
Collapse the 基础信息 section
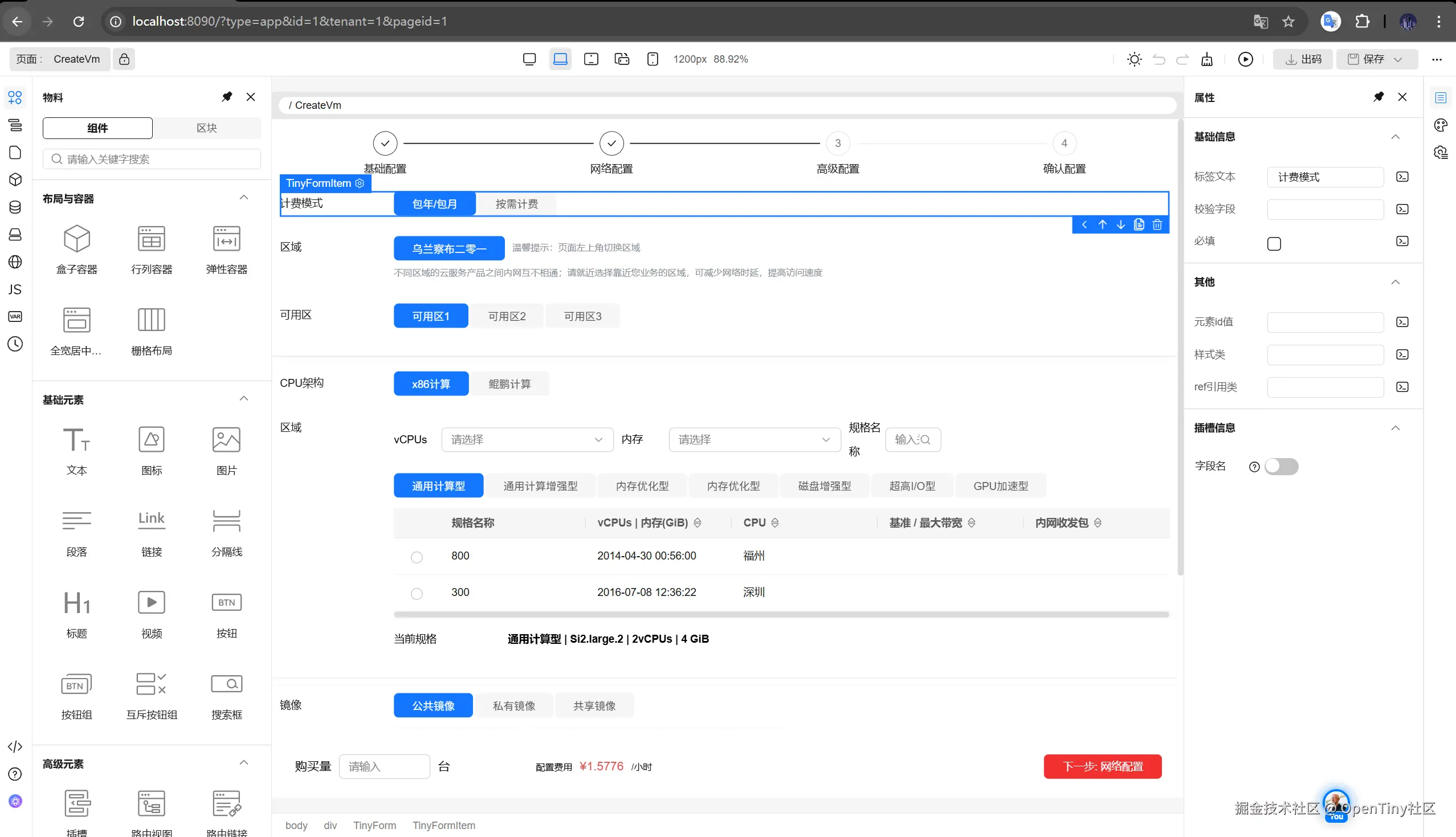click(1394, 137)
